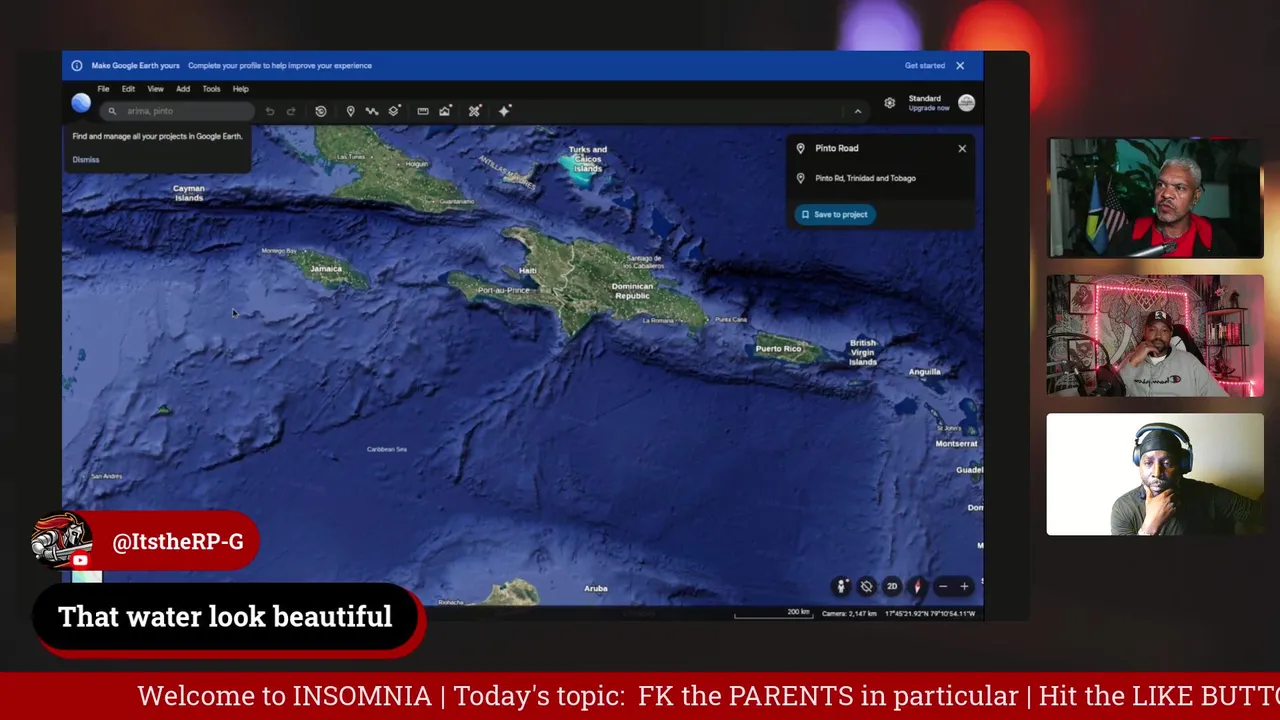Open the Add menu
This screenshot has width=1280, height=720.
point(183,89)
